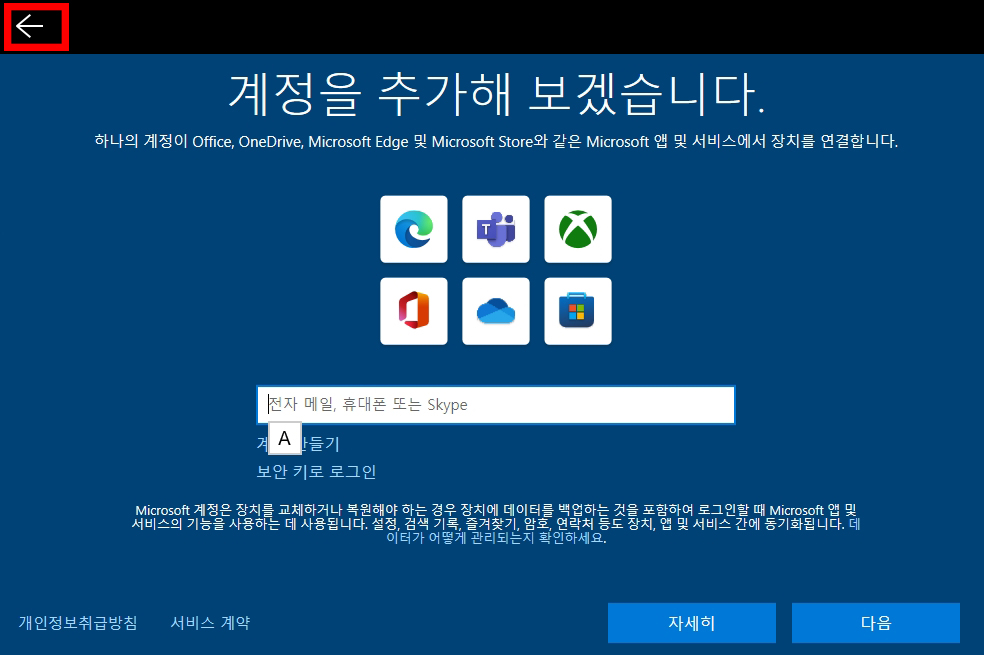Screen dimensions: 984x655
Task: Click the Microsoft Teams icon tile
Action: pyautogui.click(x=496, y=229)
